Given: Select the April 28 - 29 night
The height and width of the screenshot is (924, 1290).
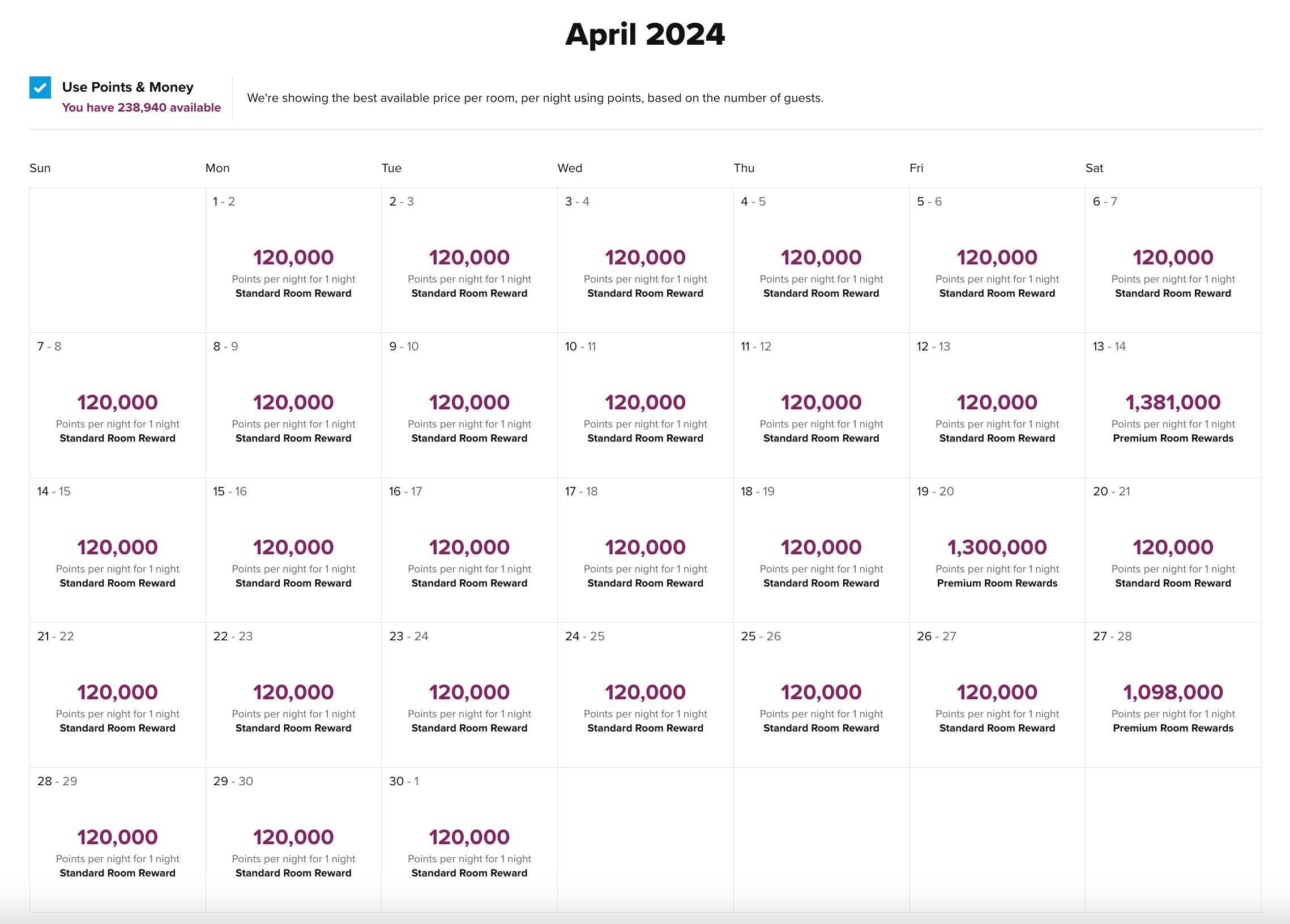Looking at the screenshot, I should point(117,840).
